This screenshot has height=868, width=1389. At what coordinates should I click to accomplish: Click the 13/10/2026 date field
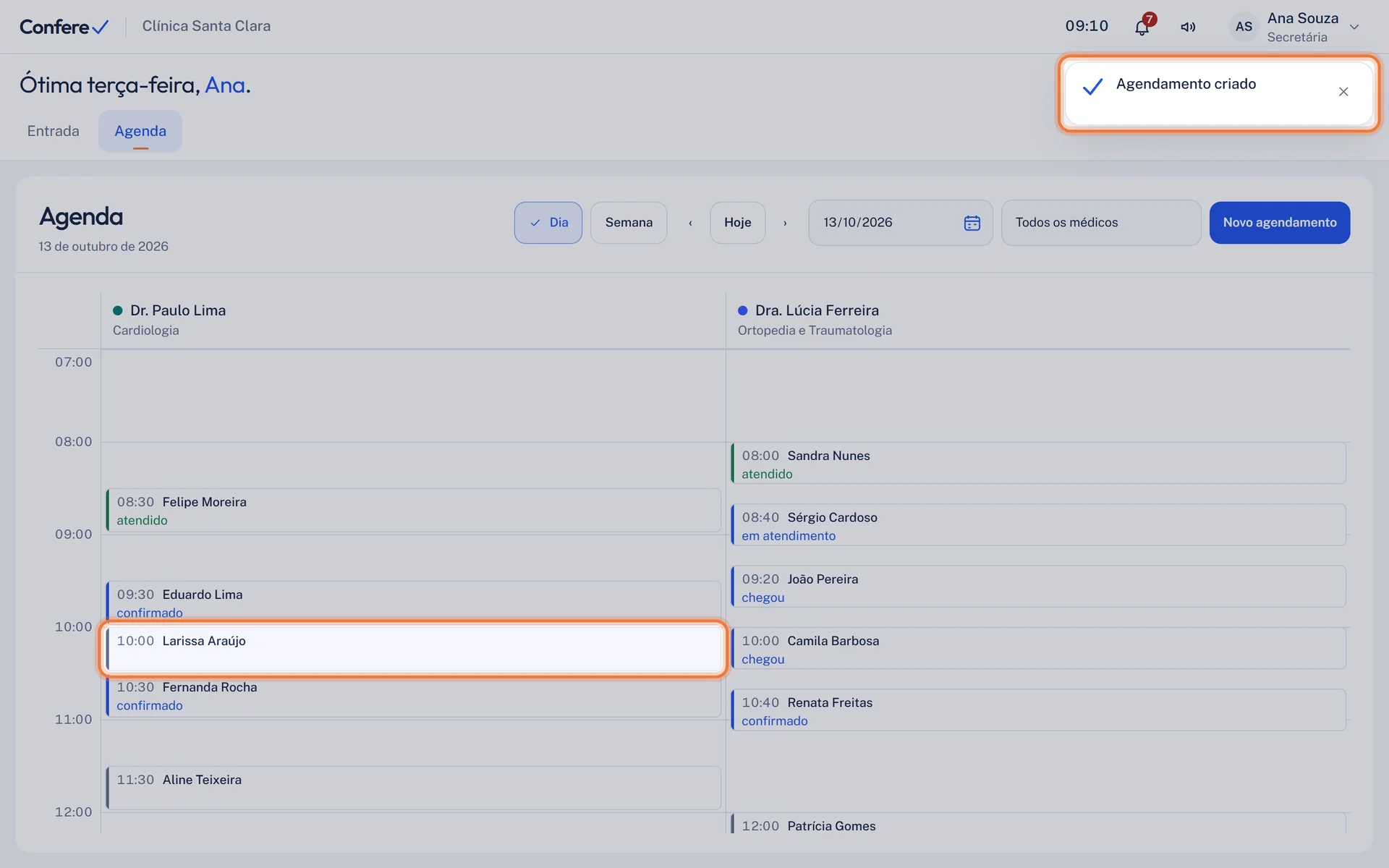point(901,223)
